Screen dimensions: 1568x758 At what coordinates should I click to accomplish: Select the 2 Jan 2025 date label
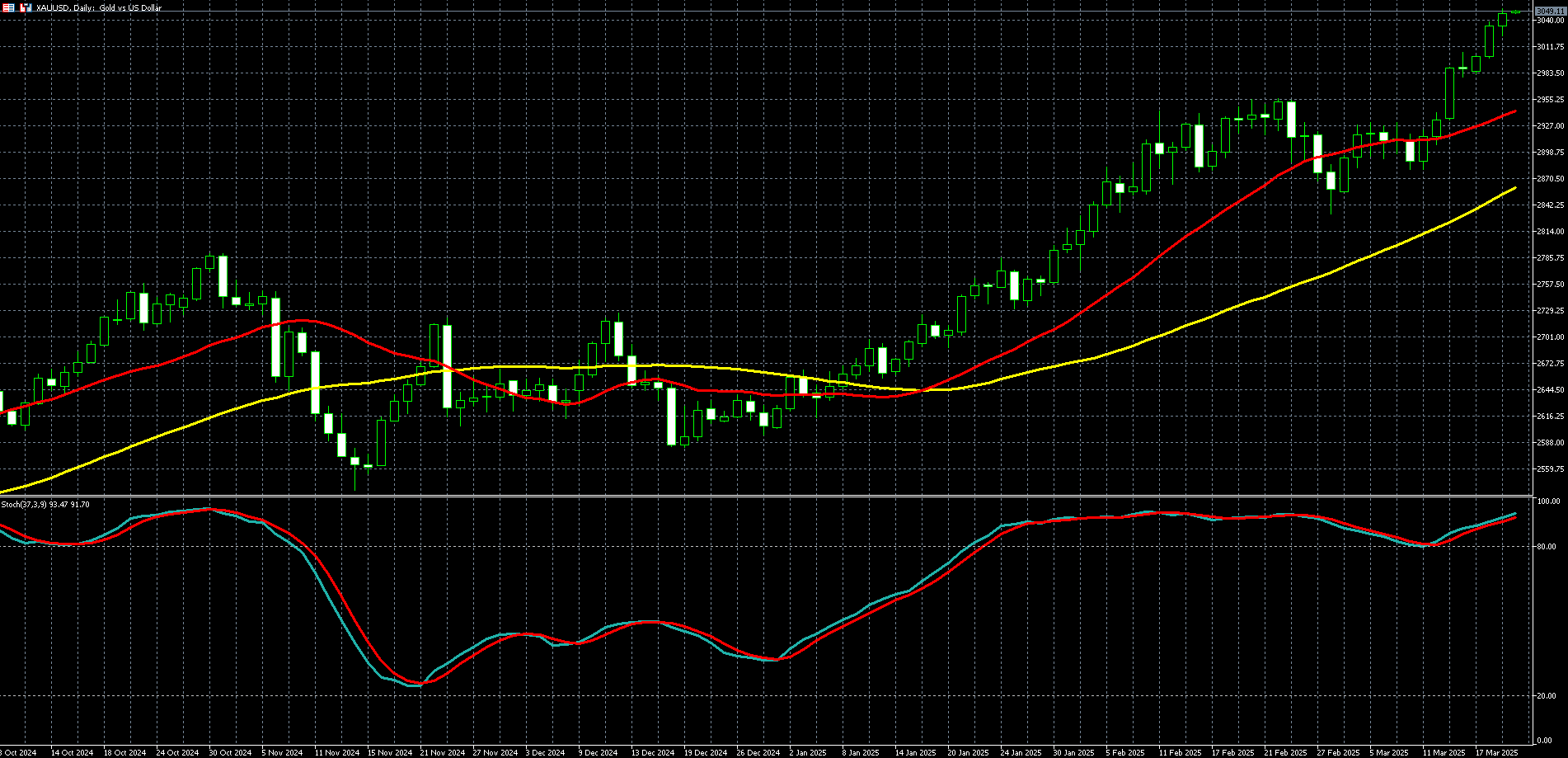click(807, 752)
